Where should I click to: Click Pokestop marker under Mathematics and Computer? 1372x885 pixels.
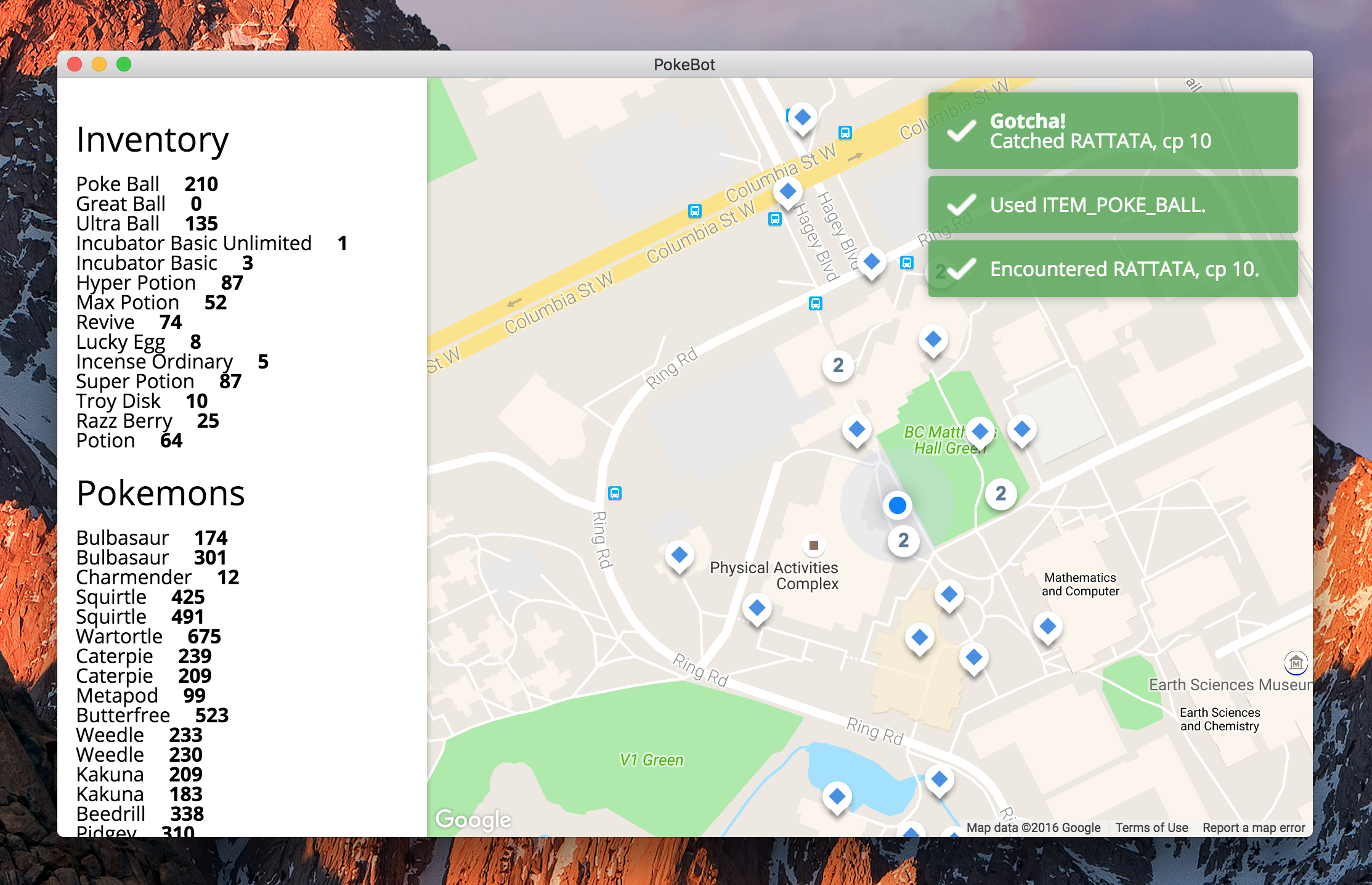coord(1047,627)
